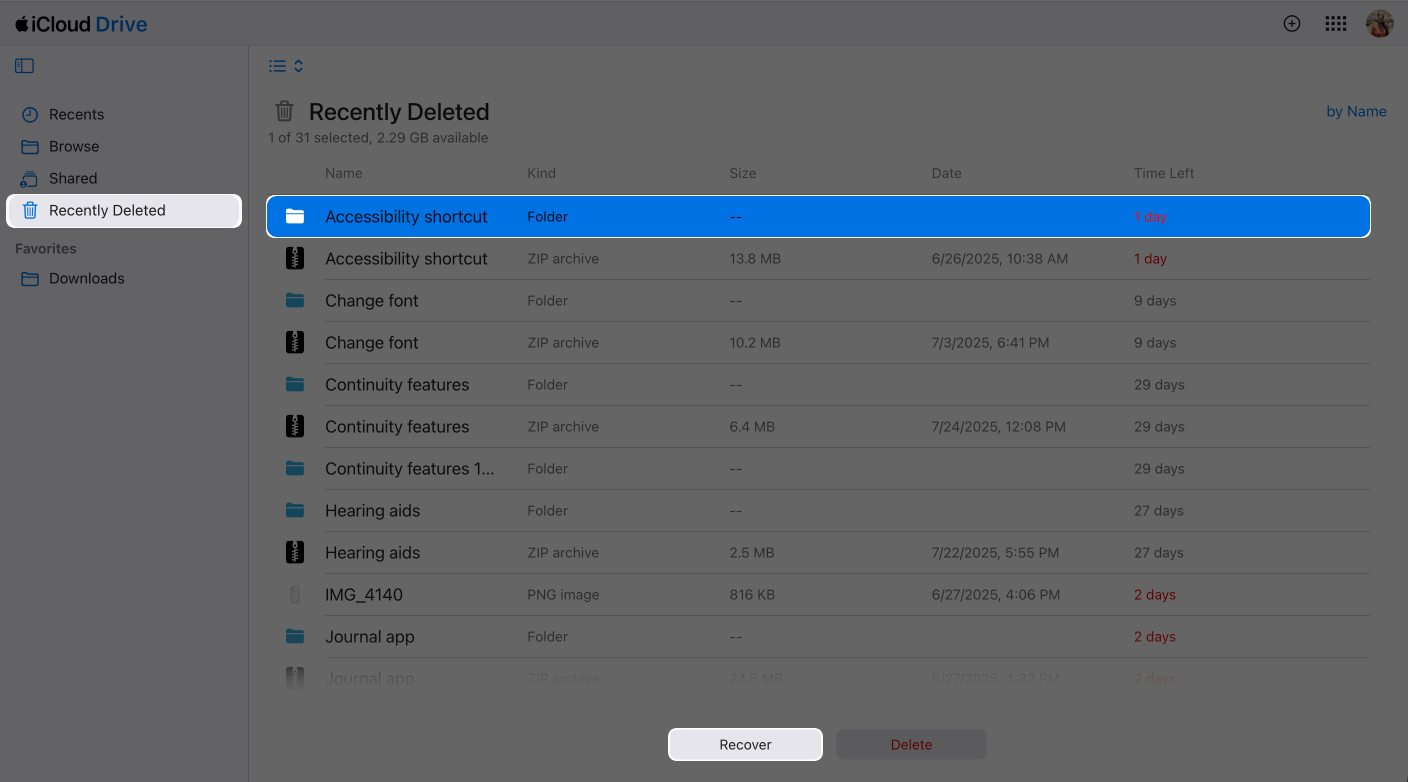The height and width of the screenshot is (782, 1408).
Task: Click the blue folder icon of Accessibility shortcut
Action: (295, 216)
